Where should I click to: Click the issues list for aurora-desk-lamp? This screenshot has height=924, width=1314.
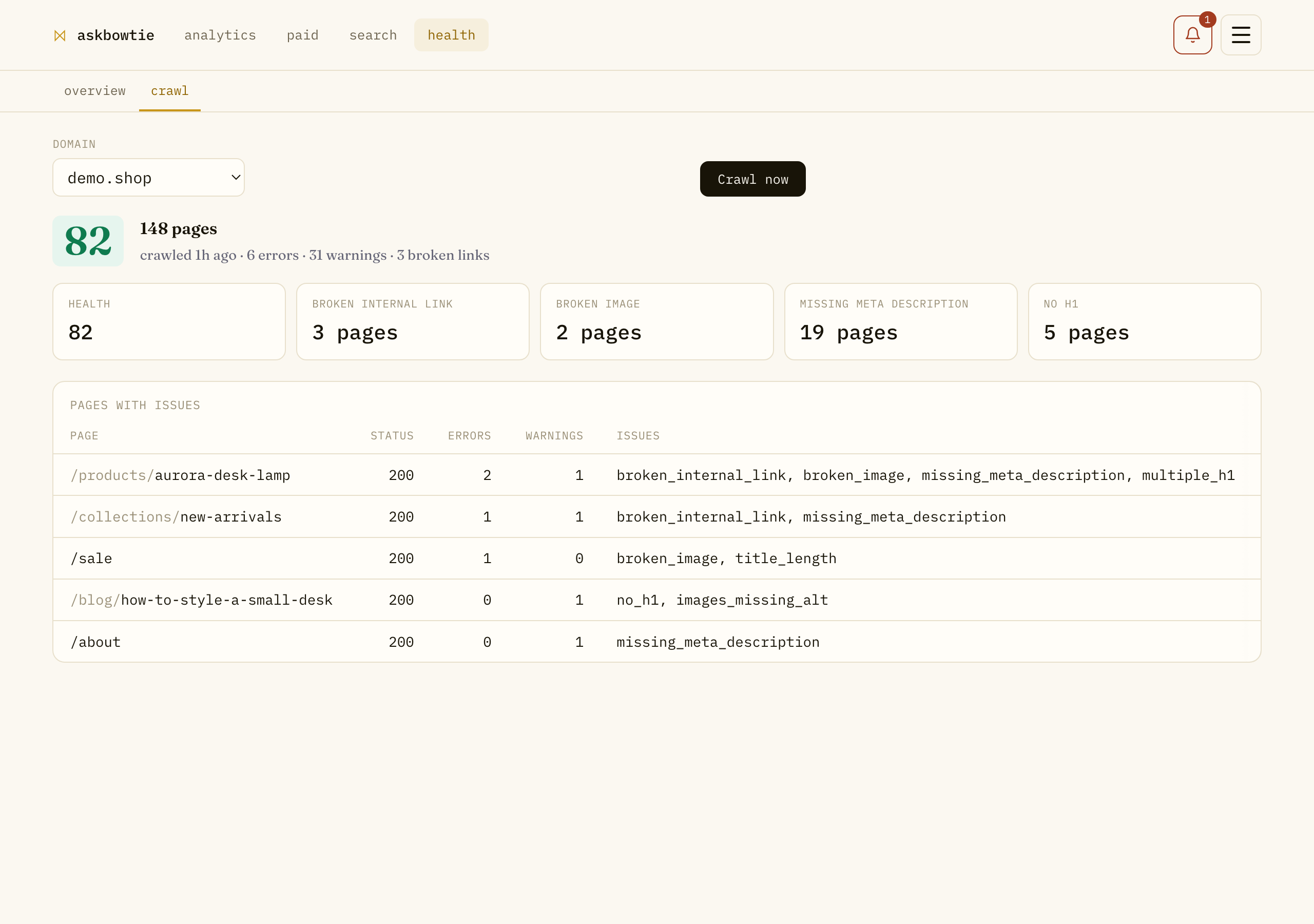click(x=925, y=475)
